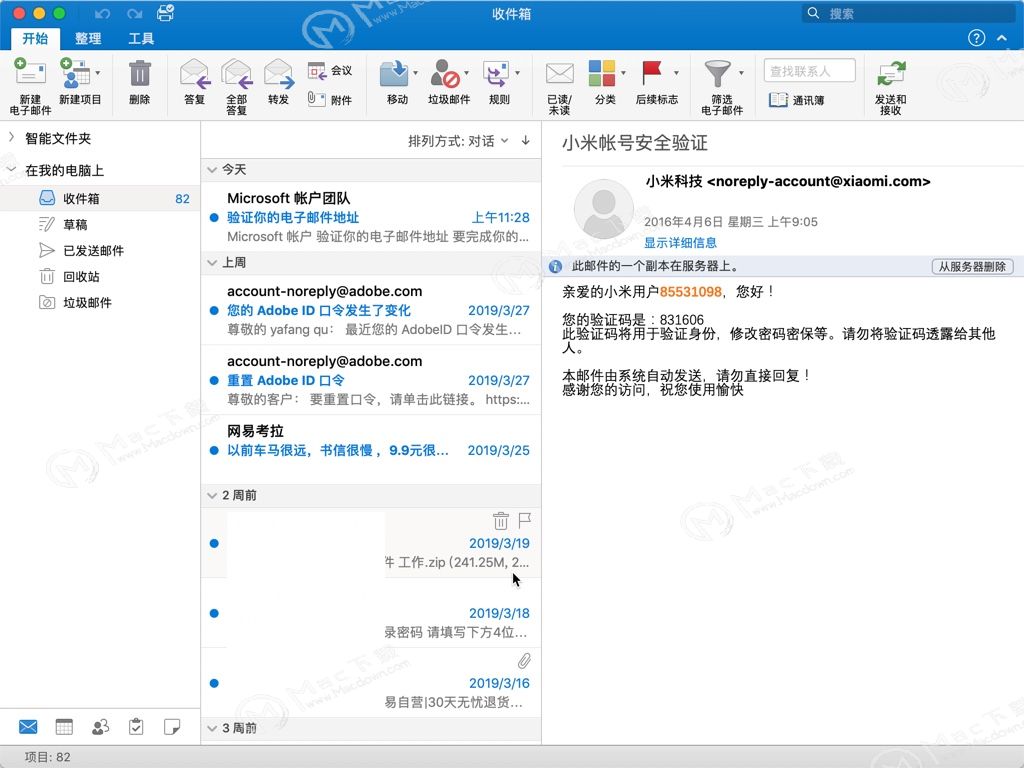Forward the email with 转发
1024x768 pixels.
[x=278, y=82]
